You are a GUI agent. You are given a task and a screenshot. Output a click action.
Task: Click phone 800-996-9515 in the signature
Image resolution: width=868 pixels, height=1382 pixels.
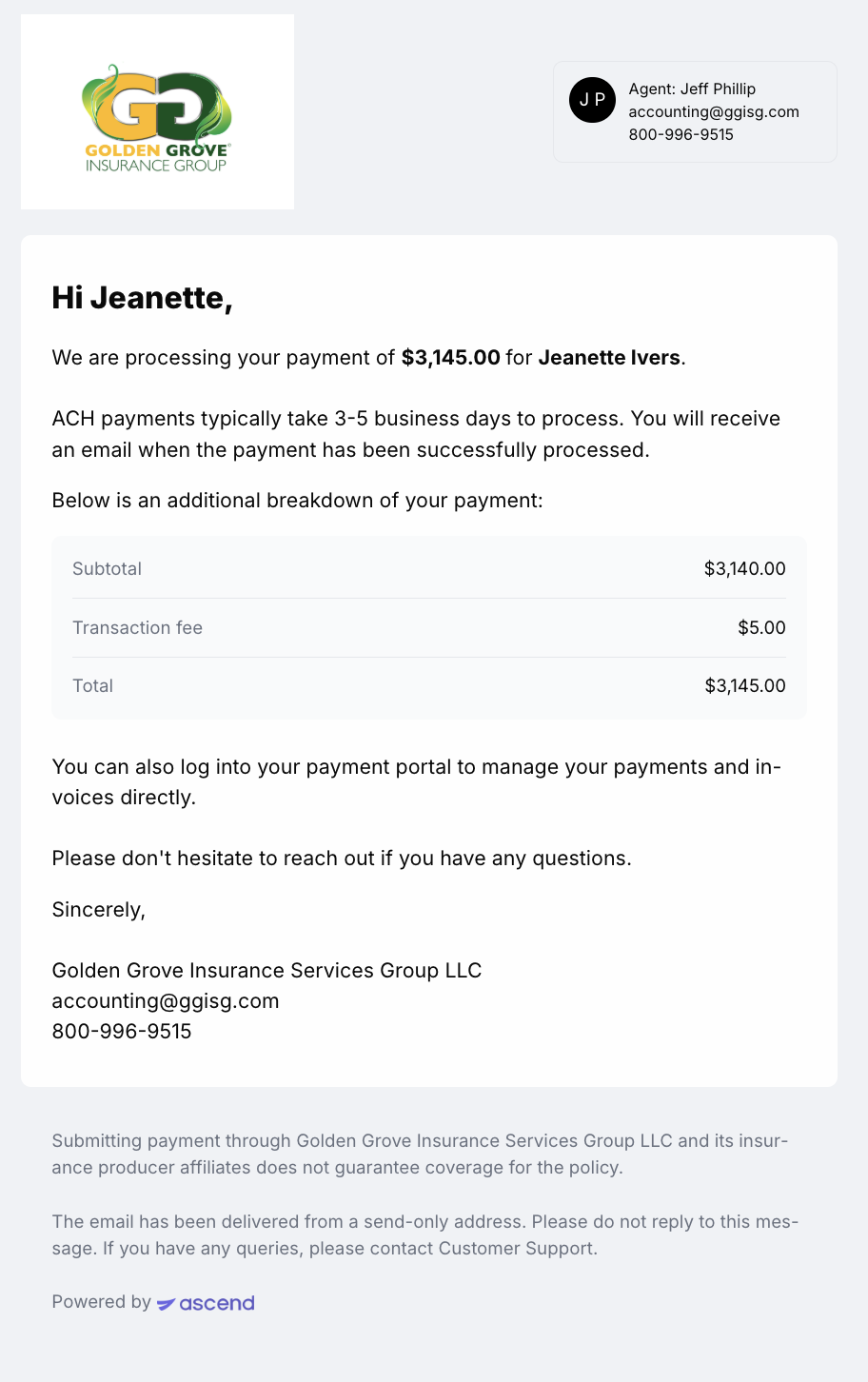(x=122, y=1031)
